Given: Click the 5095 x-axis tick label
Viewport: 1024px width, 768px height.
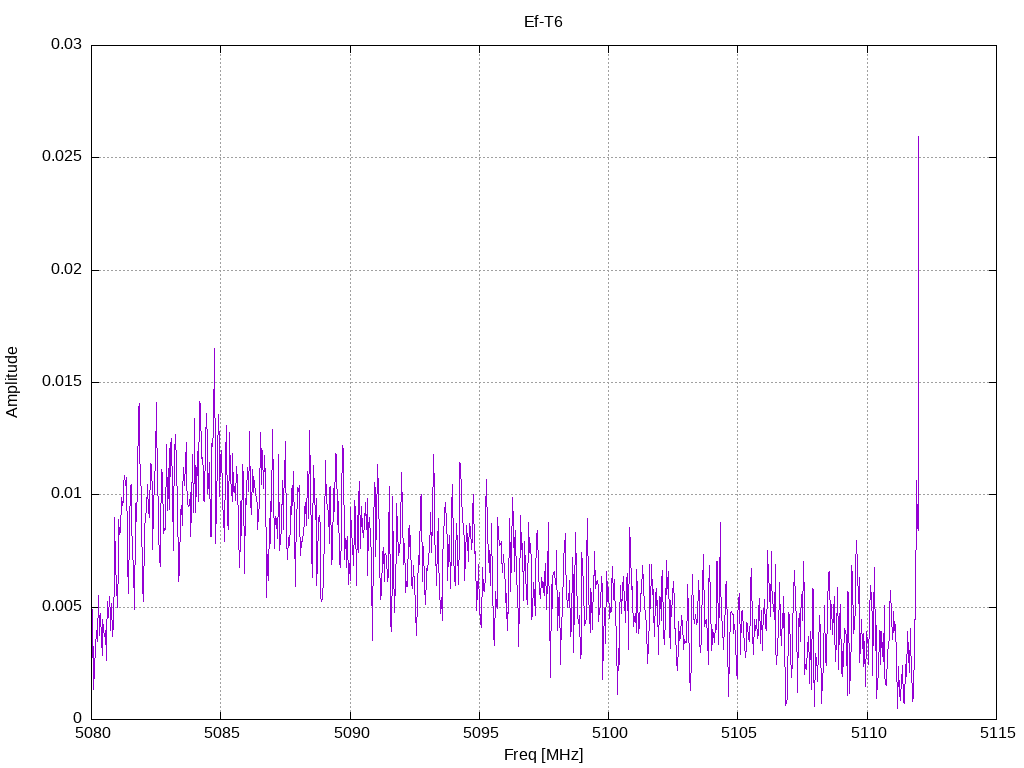Looking at the screenshot, I should (480, 733).
